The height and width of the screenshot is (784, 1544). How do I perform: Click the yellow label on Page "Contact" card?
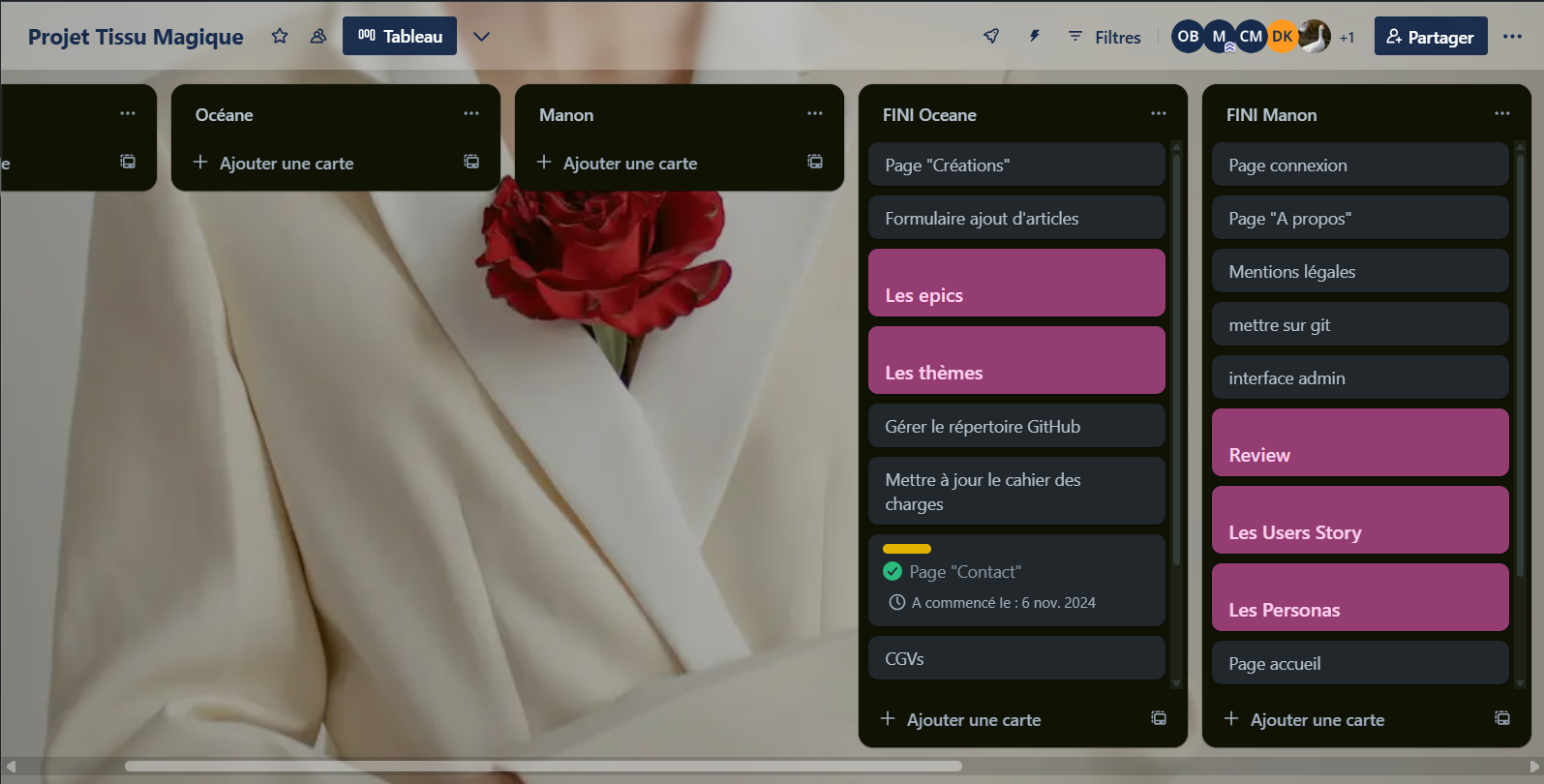(907, 549)
